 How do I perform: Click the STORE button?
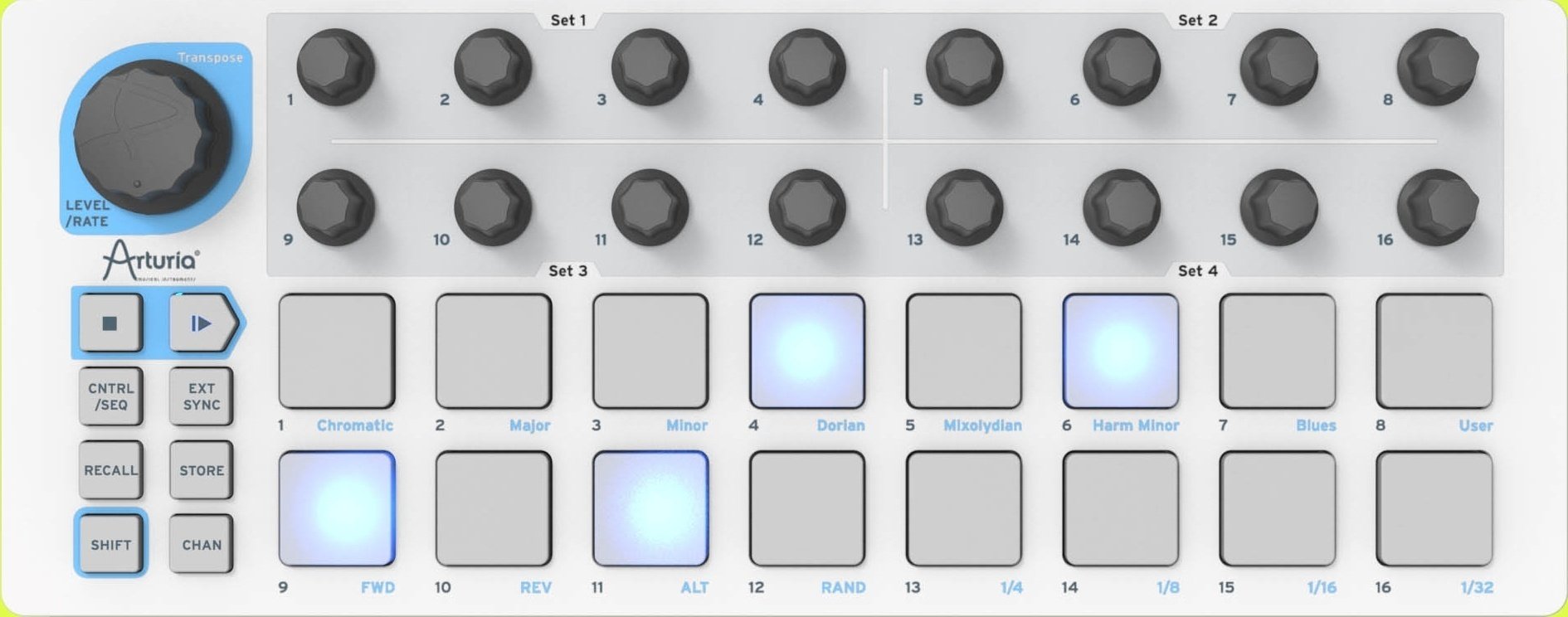202,470
